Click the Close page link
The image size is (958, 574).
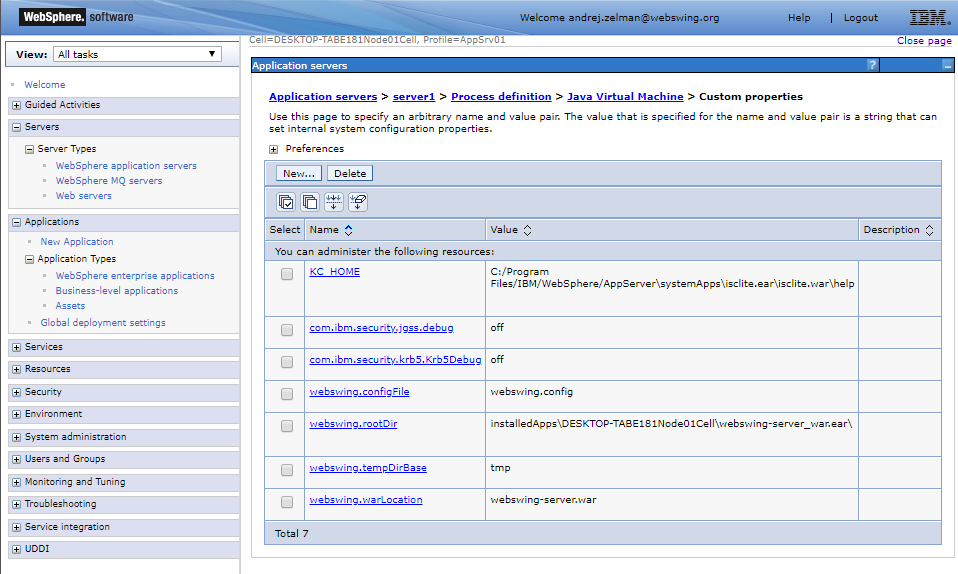[x=924, y=40]
